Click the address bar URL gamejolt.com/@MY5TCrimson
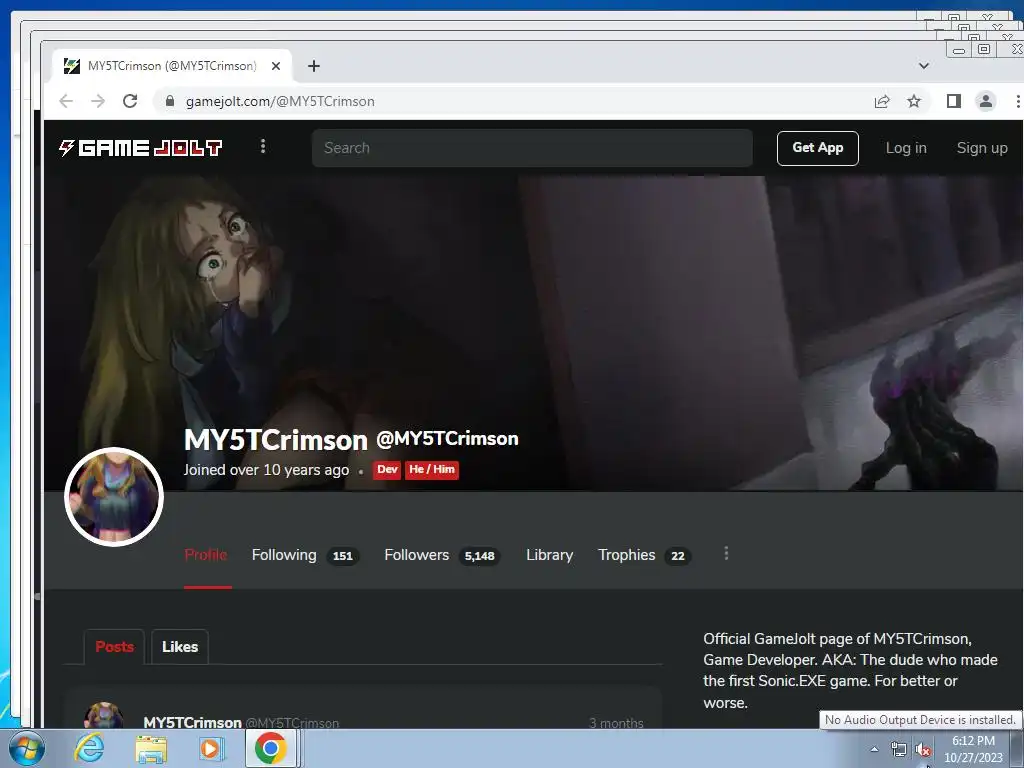1024x768 pixels. (280, 101)
